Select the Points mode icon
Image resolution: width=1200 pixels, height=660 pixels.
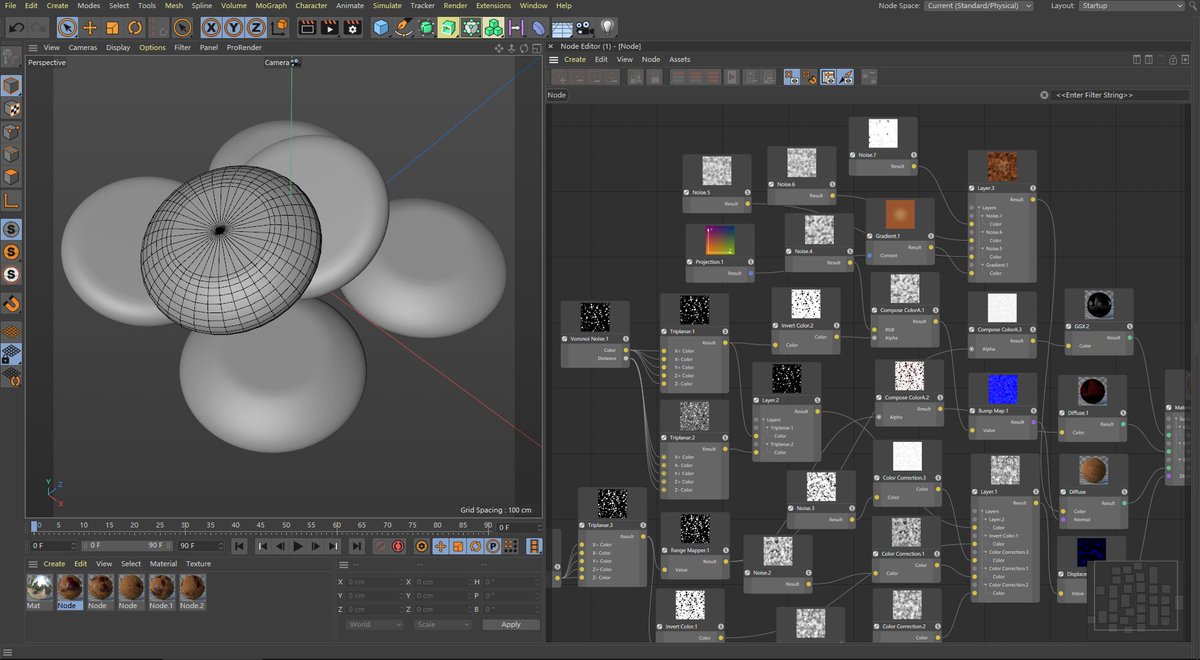11,131
